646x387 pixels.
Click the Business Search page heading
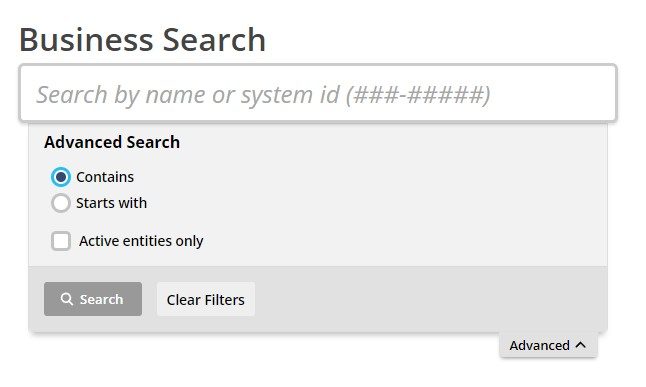tap(143, 40)
